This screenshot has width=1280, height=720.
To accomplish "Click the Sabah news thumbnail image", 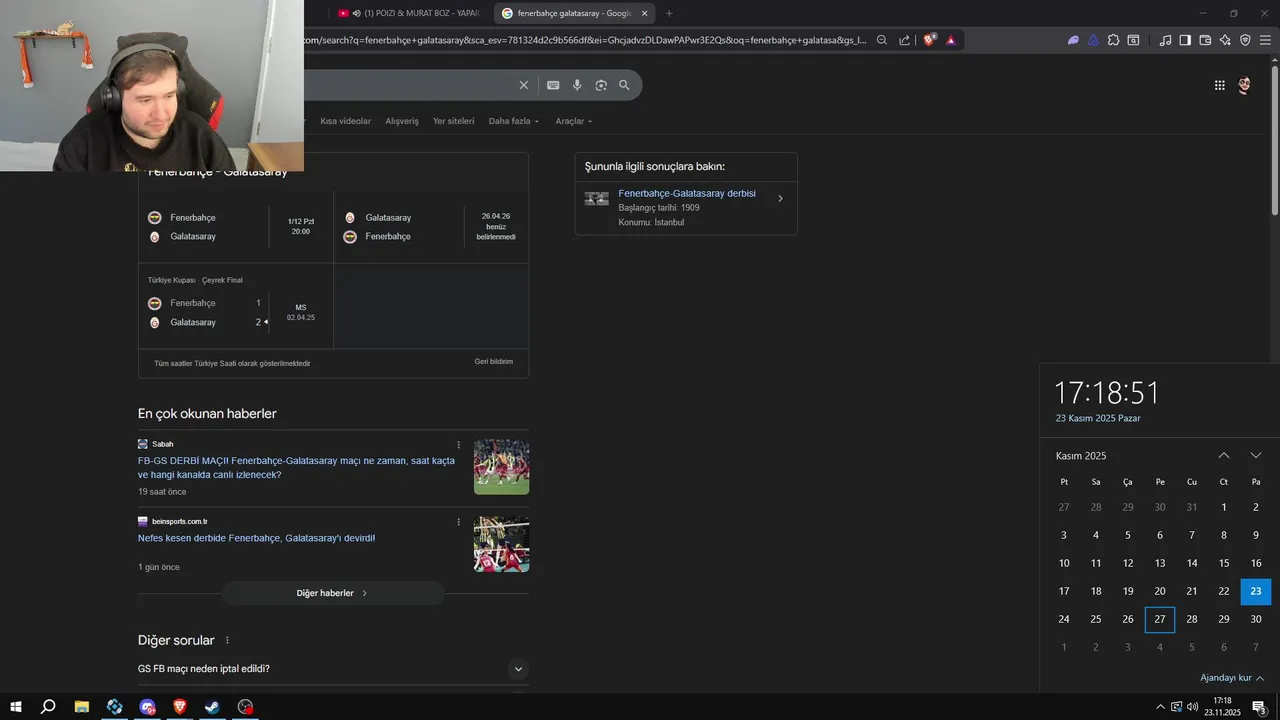I will (x=501, y=467).
